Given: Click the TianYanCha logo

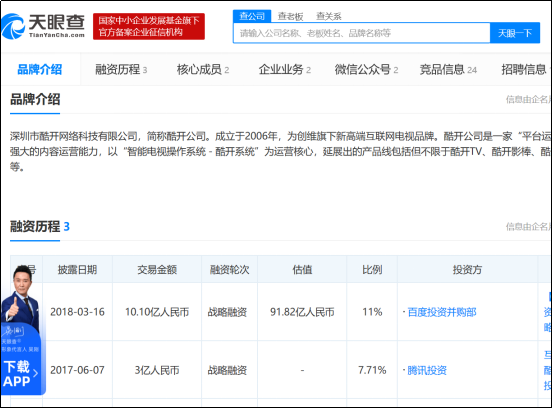Looking at the screenshot, I should pos(43,26).
